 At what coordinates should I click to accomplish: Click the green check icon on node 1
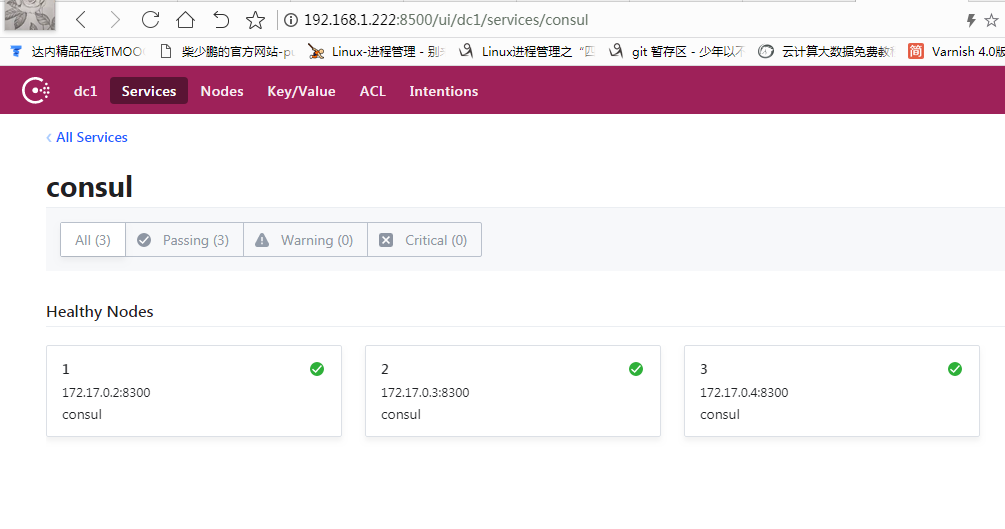click(x=317, y=369)
